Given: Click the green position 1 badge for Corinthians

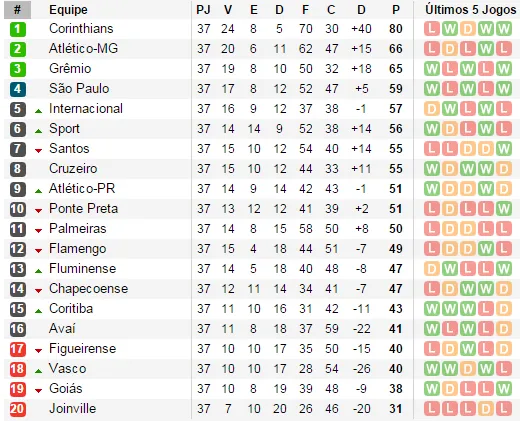Looking at the screenshot, I should (x=17, y=29).
